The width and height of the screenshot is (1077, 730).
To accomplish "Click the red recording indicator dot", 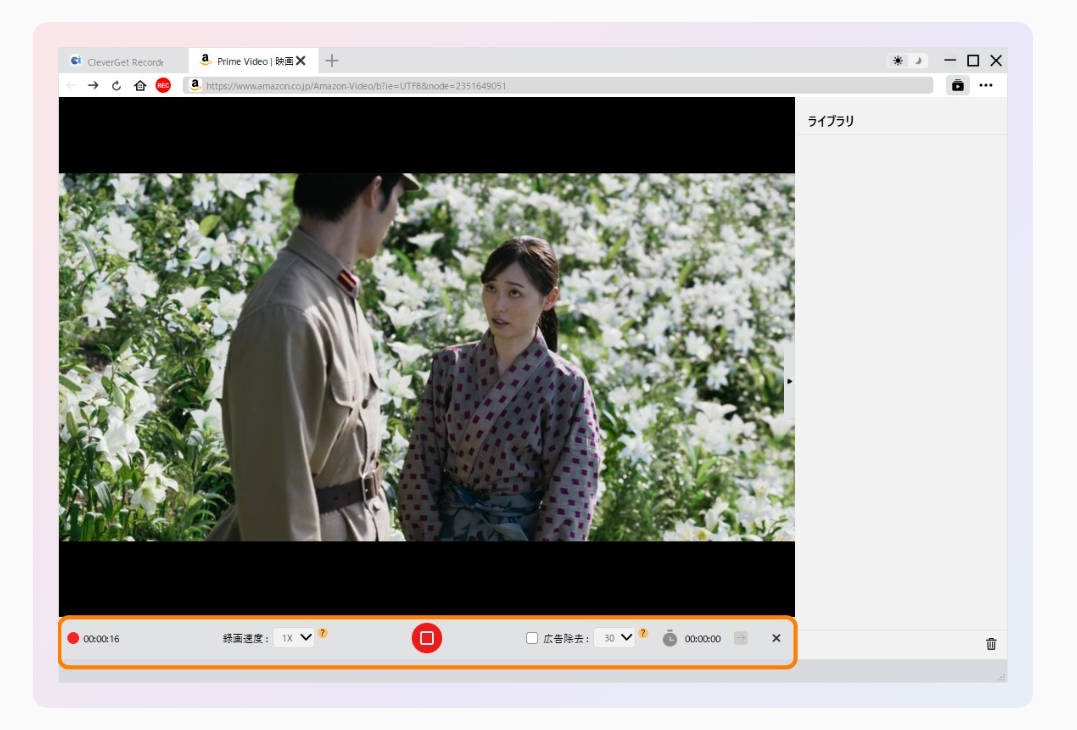I will [x=73, y=638].
